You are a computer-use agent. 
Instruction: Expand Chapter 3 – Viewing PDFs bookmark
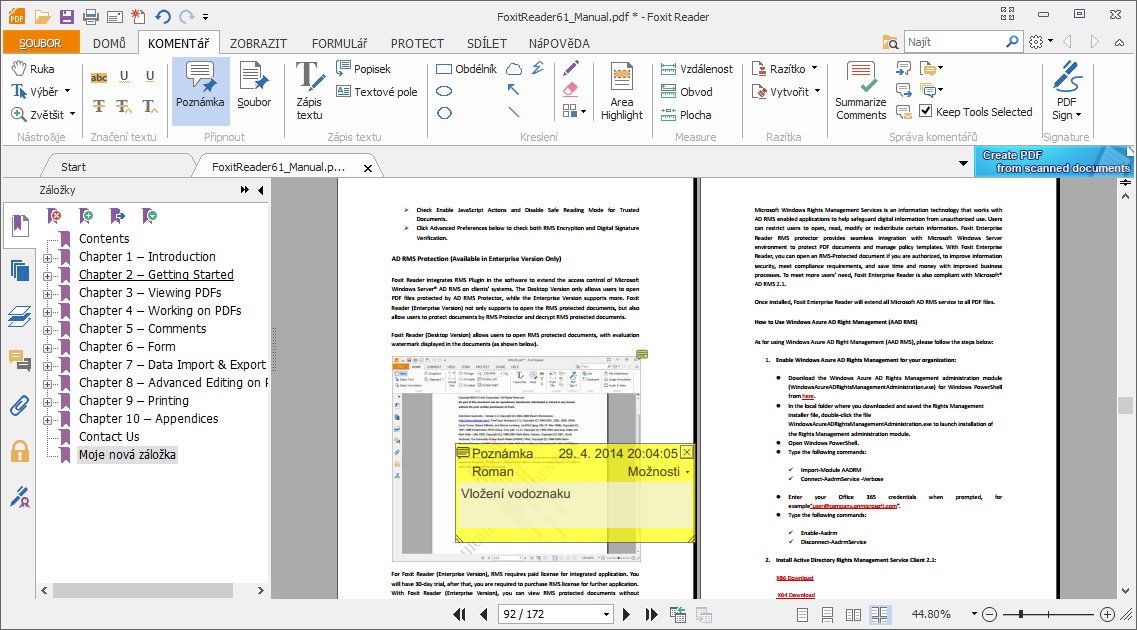click(x=47, y=294)
